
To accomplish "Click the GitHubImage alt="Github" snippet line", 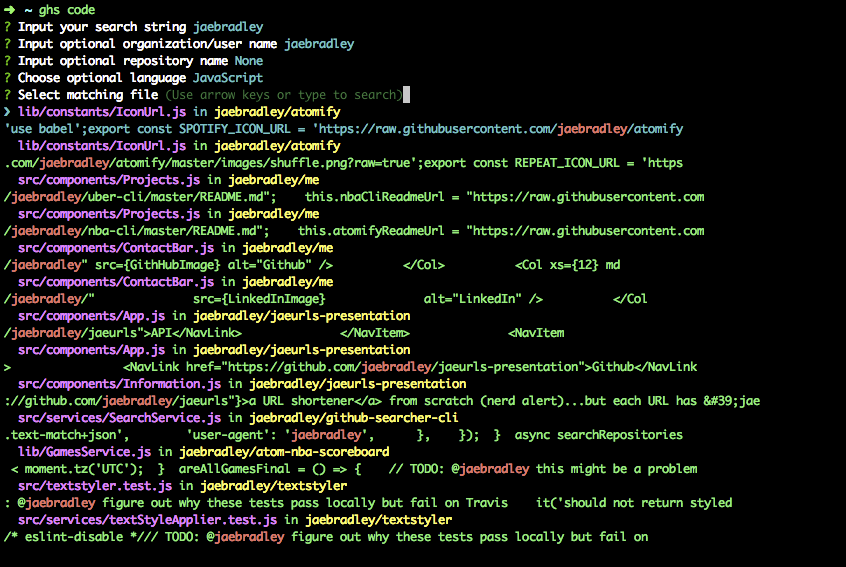I will point(312,265).
